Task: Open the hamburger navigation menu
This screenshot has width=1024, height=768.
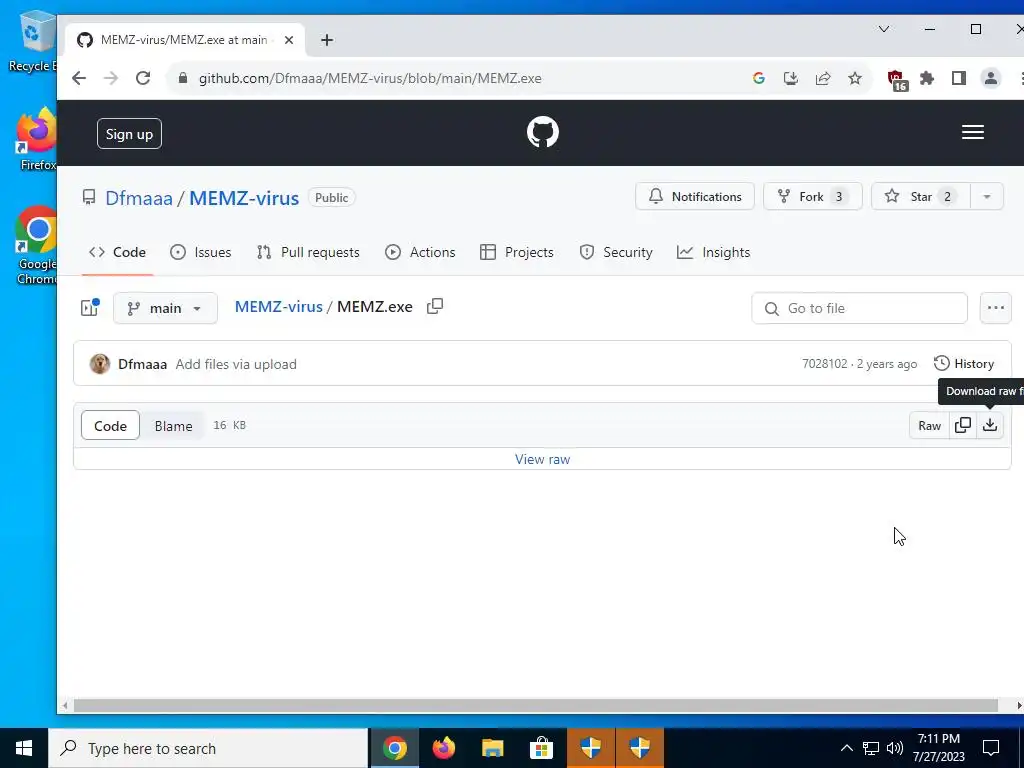Action: click(x=972, y=132)
